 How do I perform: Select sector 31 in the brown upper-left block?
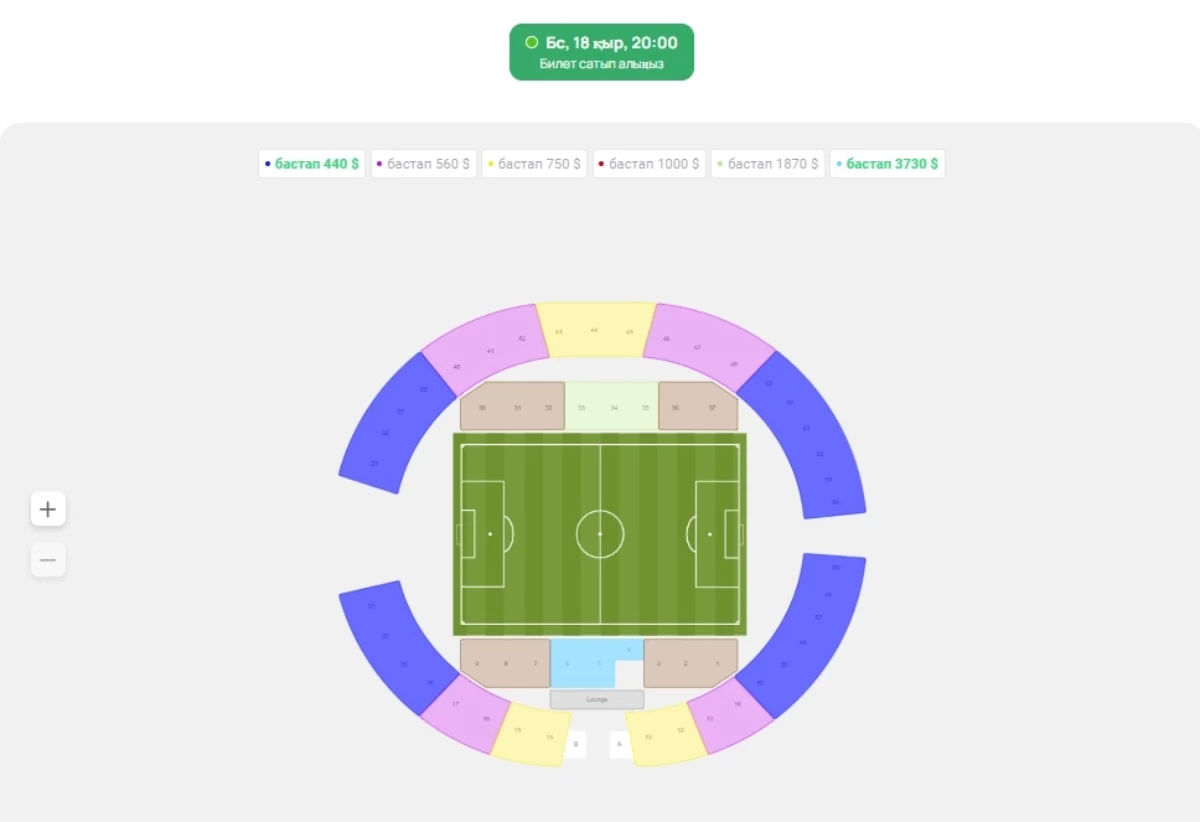tap(517, 408)
